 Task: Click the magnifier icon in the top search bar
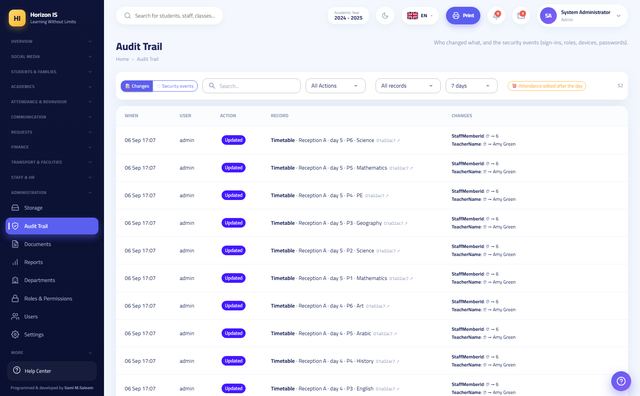click(x=127, y=16)
